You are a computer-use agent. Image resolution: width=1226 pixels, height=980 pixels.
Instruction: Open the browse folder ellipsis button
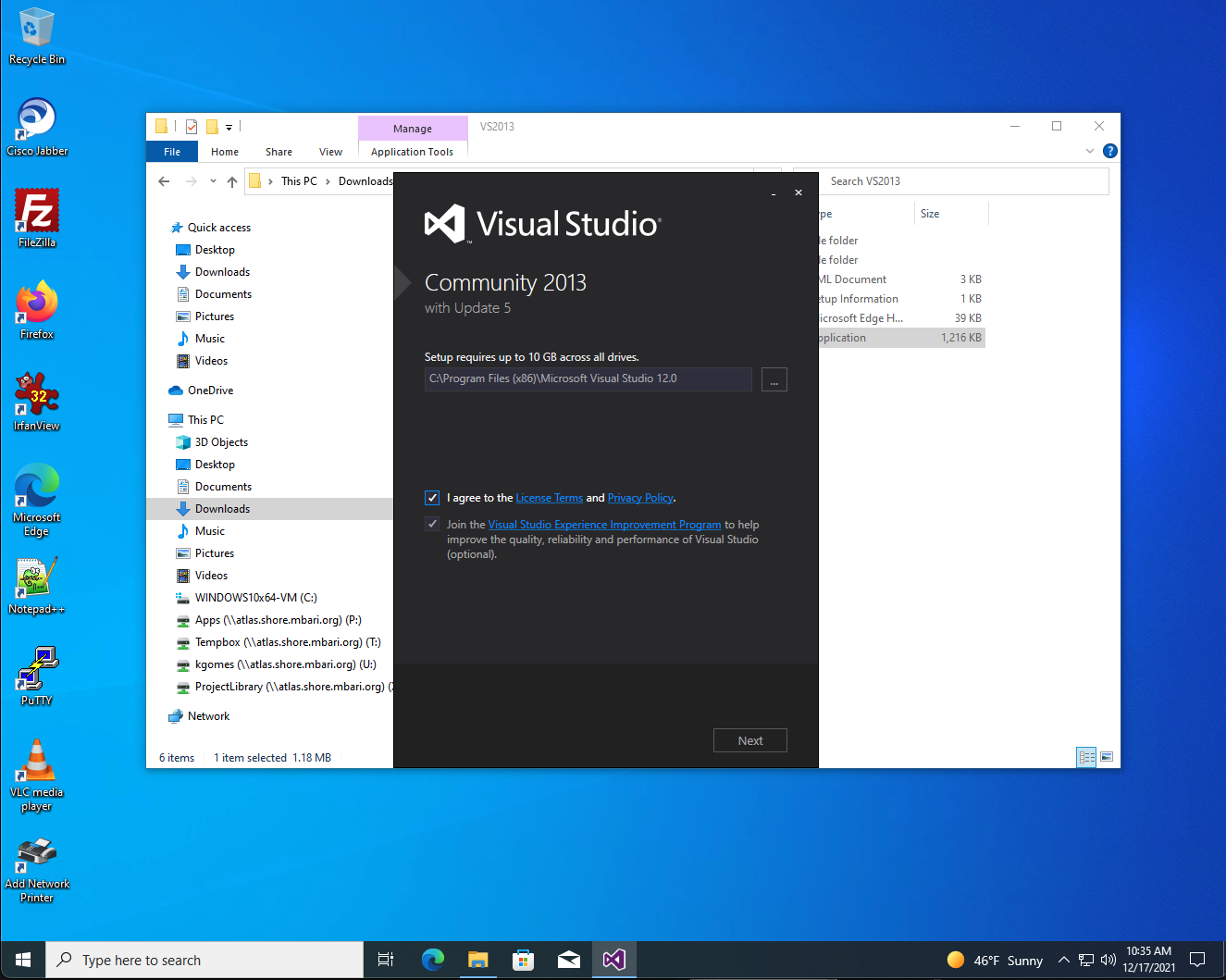click(774, 379)
